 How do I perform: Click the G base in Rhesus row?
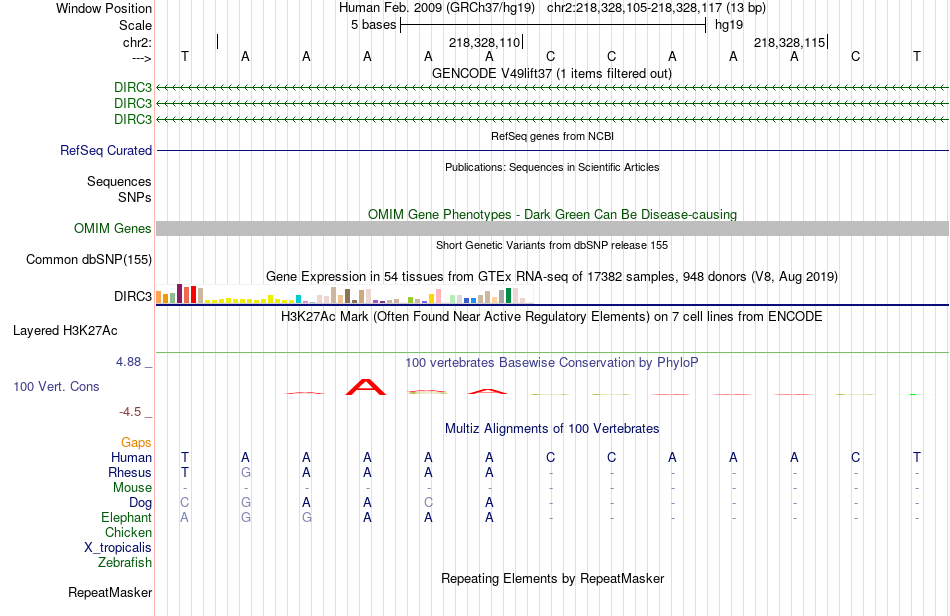pos(245,472)
